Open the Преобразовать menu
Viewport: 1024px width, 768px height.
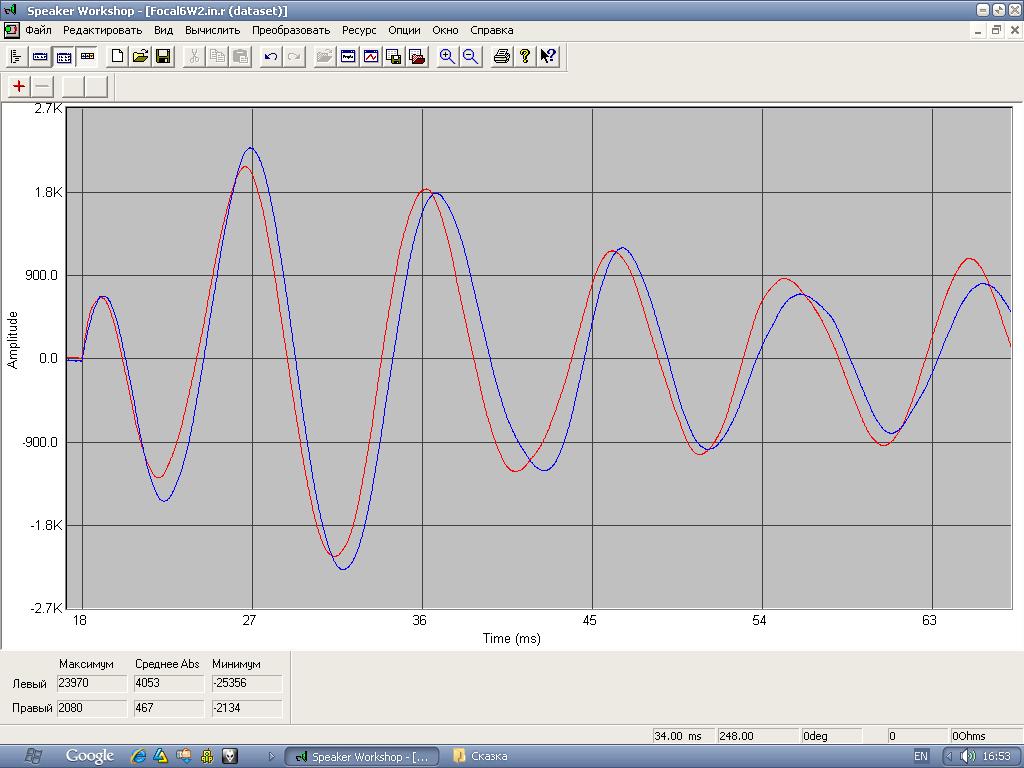291,30
